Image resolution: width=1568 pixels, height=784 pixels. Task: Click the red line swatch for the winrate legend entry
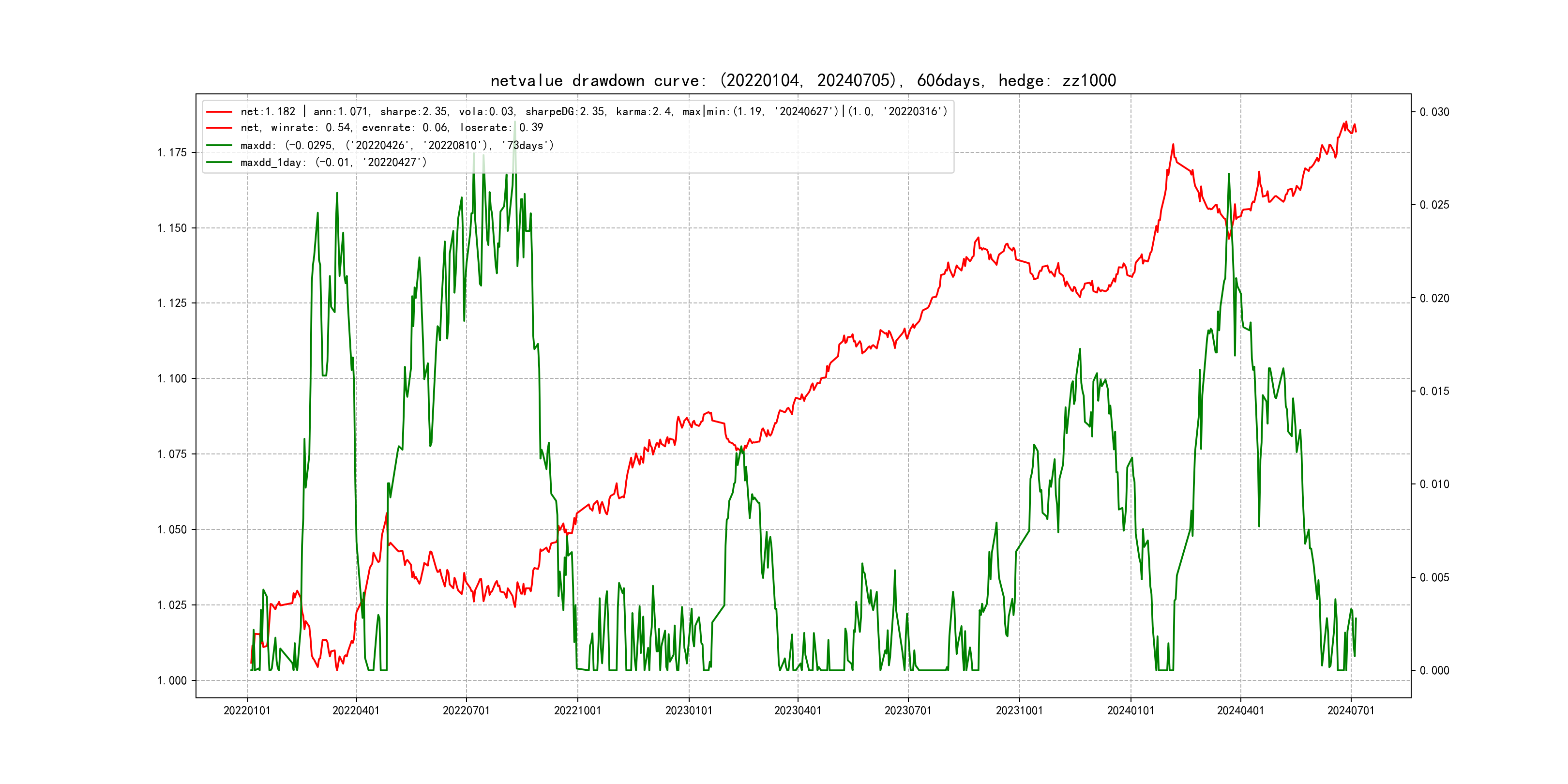pyautogui.click(x=219, y=128)
